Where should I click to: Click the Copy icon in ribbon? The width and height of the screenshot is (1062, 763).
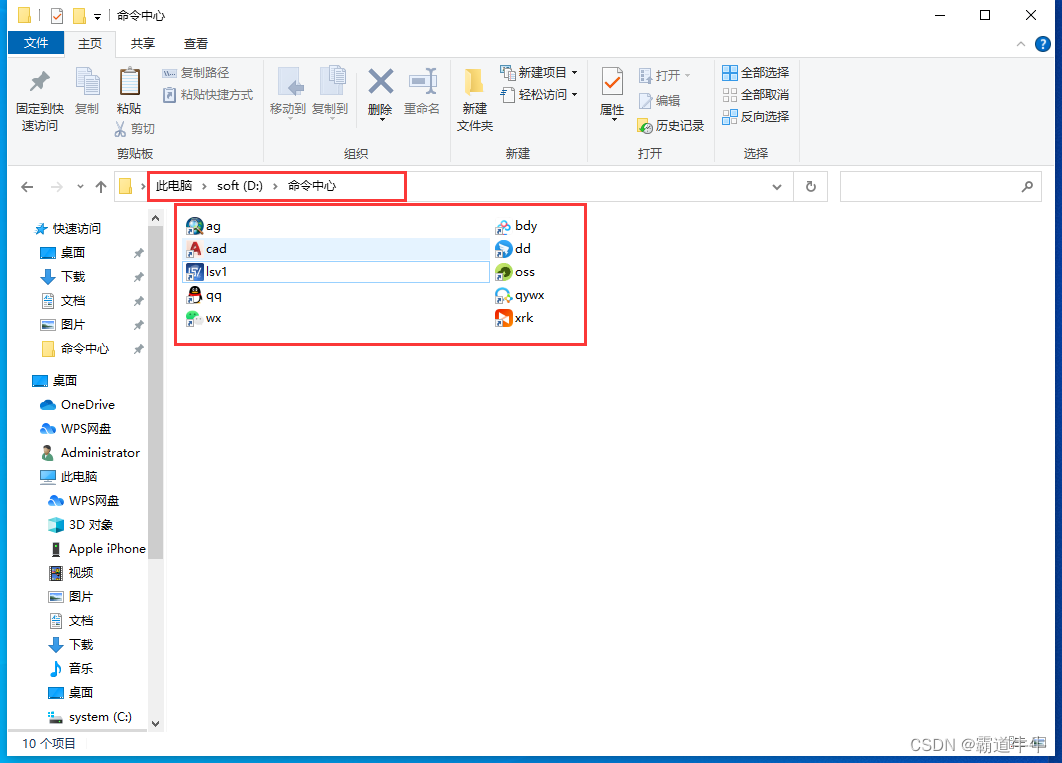[87, 82]
